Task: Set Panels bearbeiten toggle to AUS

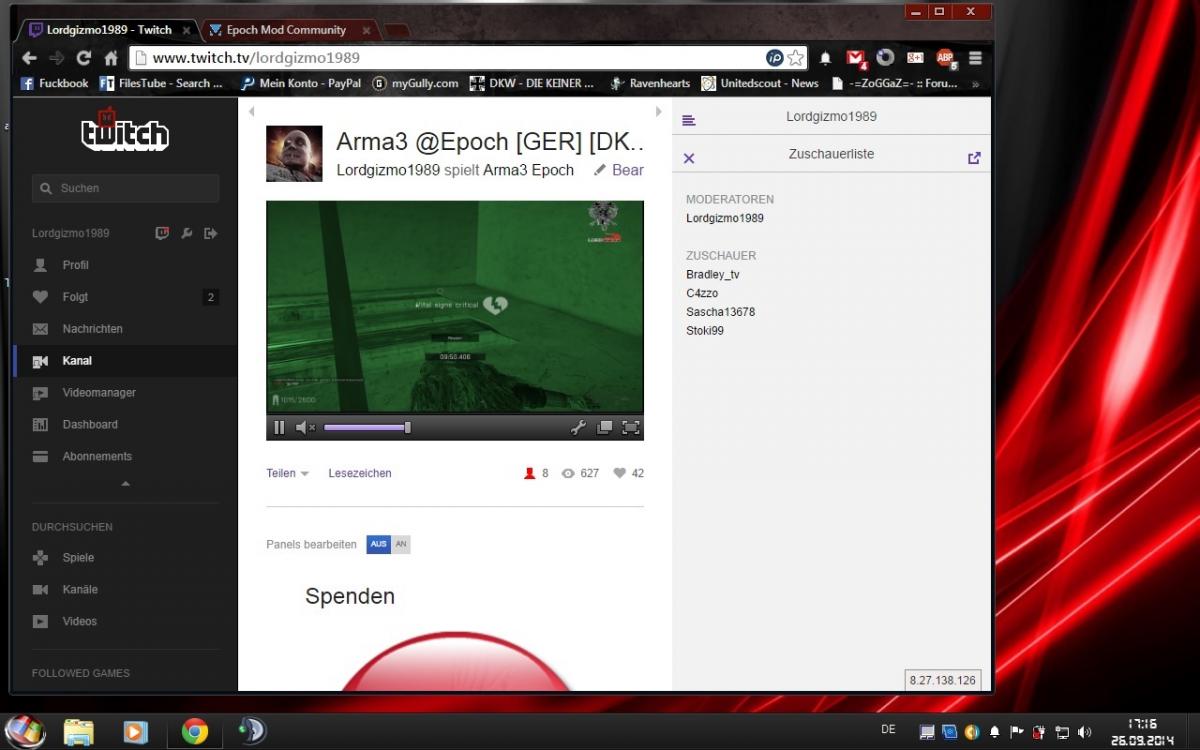Action: [379, 545]
